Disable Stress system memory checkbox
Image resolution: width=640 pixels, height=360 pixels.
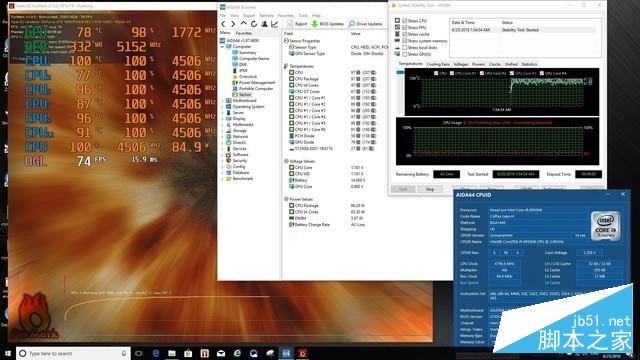pyautogui.click(x=404, y=41)
